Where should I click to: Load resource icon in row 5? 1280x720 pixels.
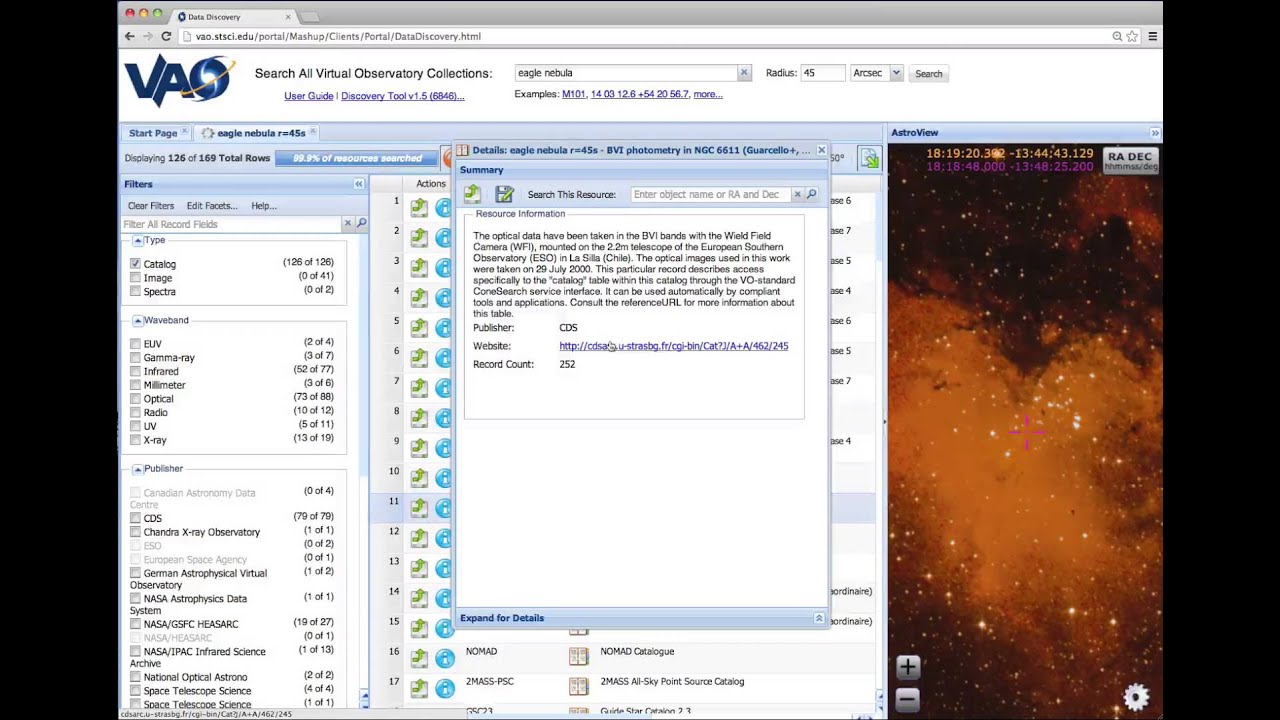pos(419,327)
